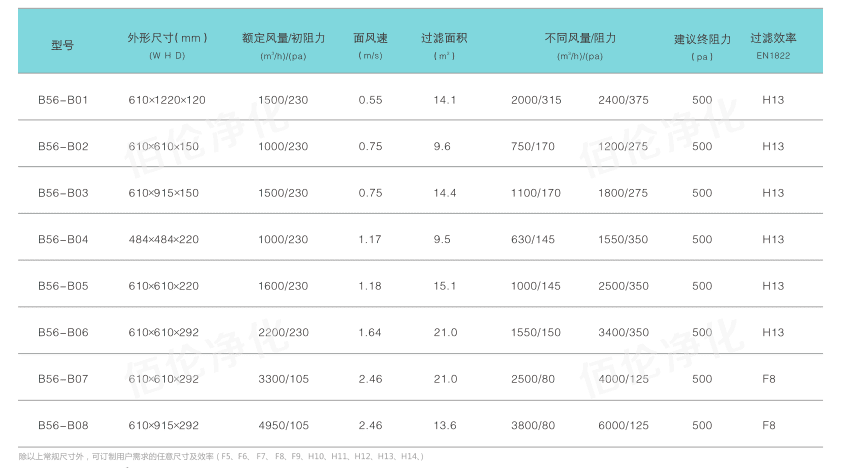Click the 2500/80 value

click(532, 379)
